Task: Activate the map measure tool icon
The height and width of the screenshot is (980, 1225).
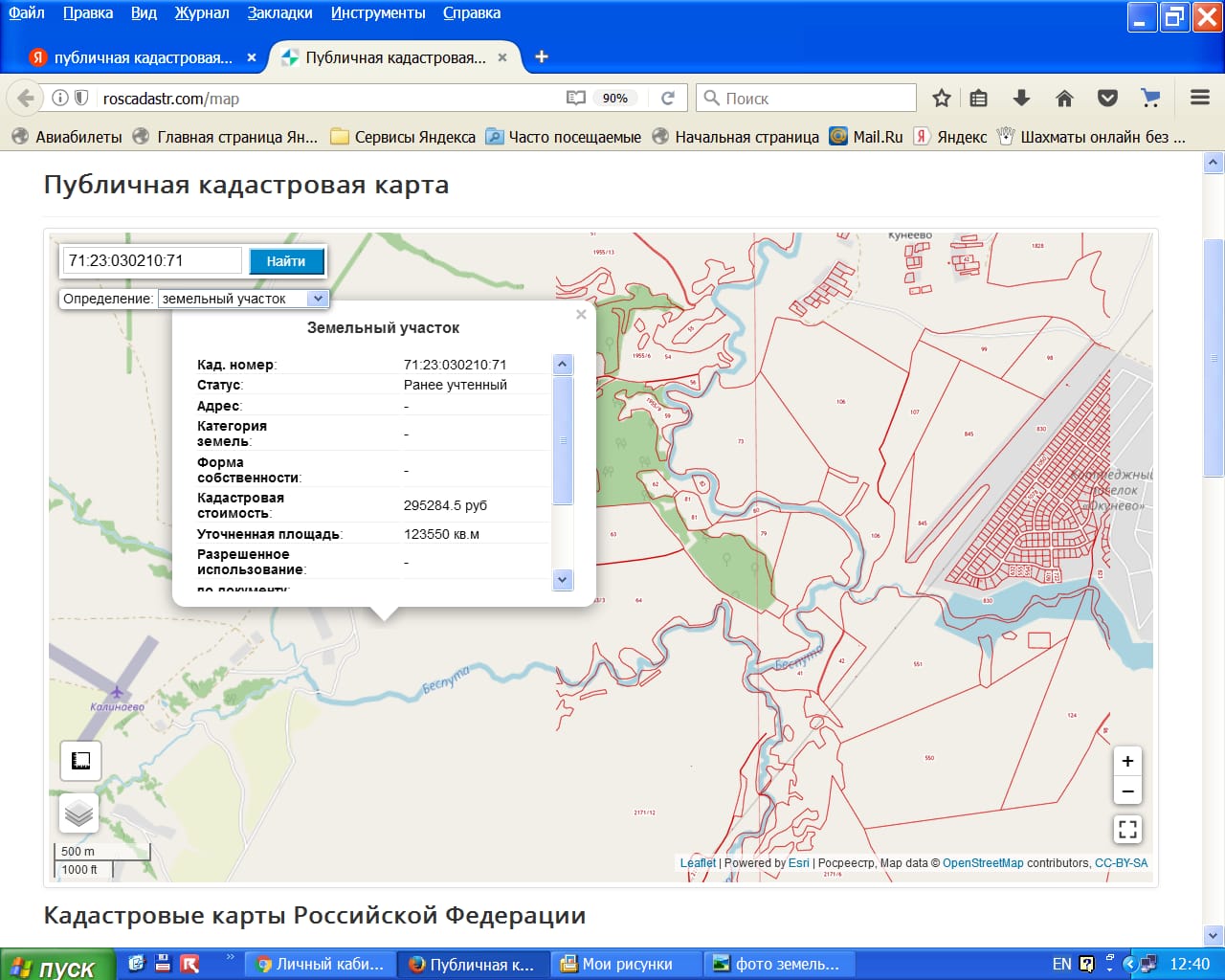Action: [x=80, y=761]
